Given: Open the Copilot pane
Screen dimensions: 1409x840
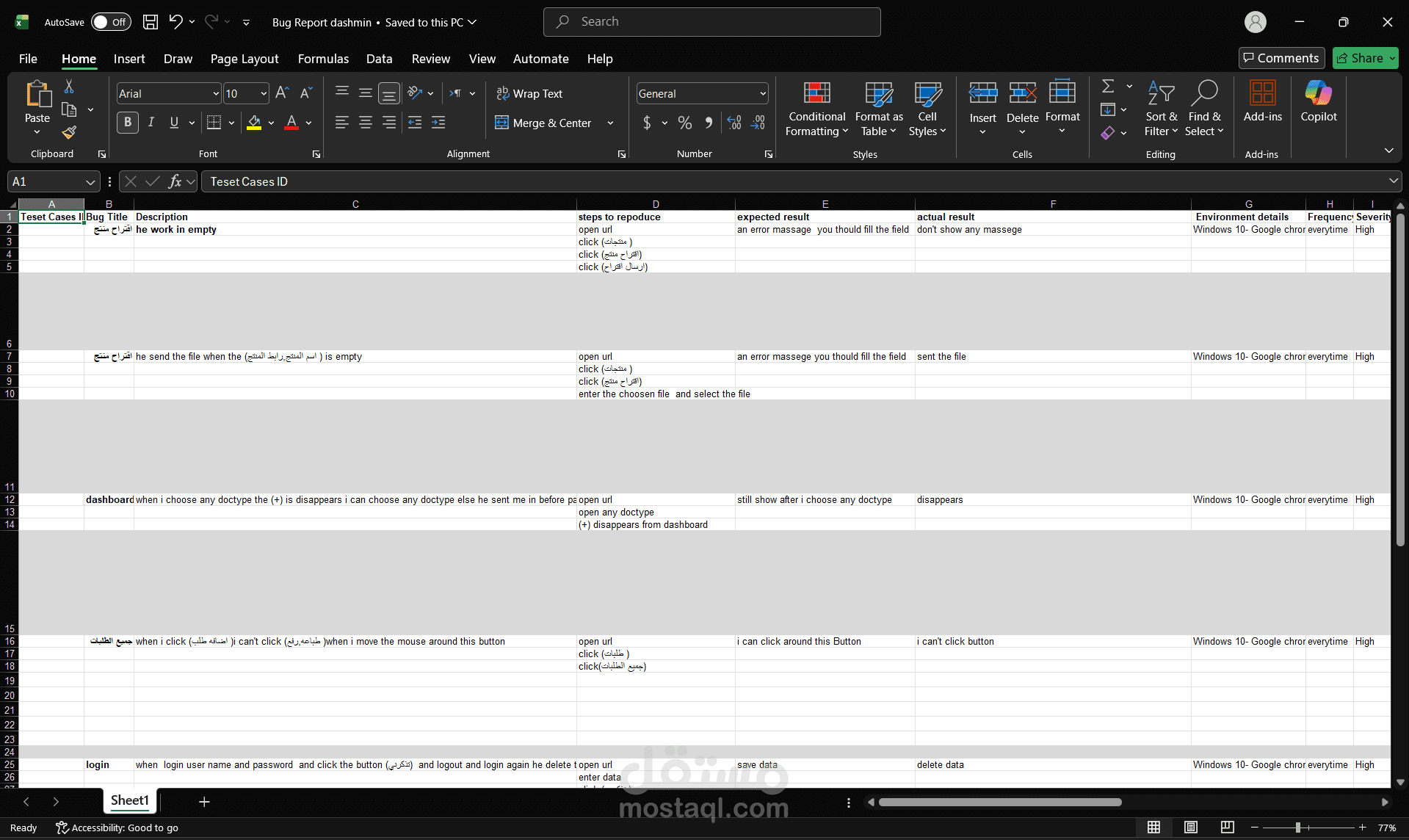Looking at the screenshot, I should [1319, 101].
